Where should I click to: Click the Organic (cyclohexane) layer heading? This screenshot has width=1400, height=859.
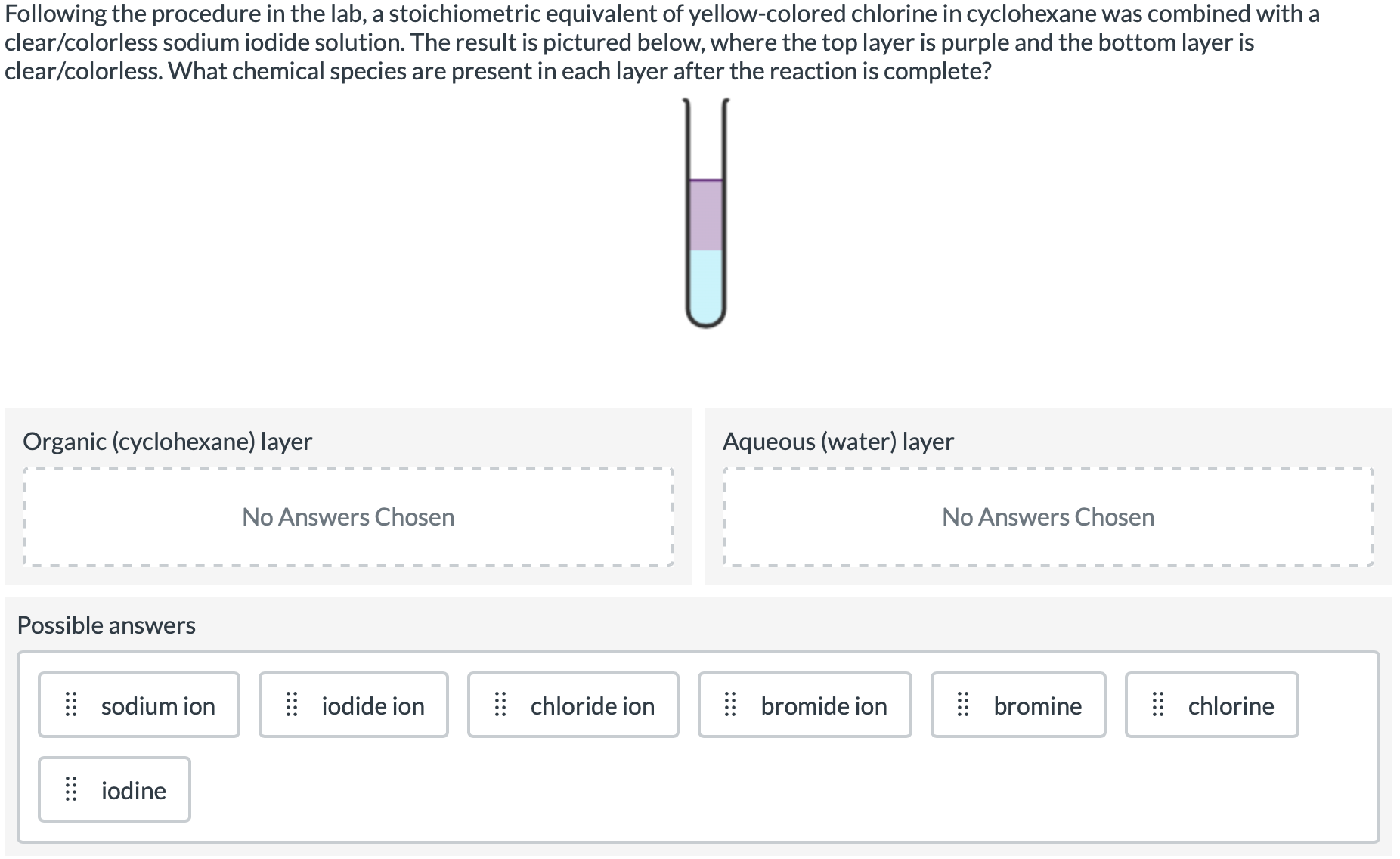[x=168, y=442]
